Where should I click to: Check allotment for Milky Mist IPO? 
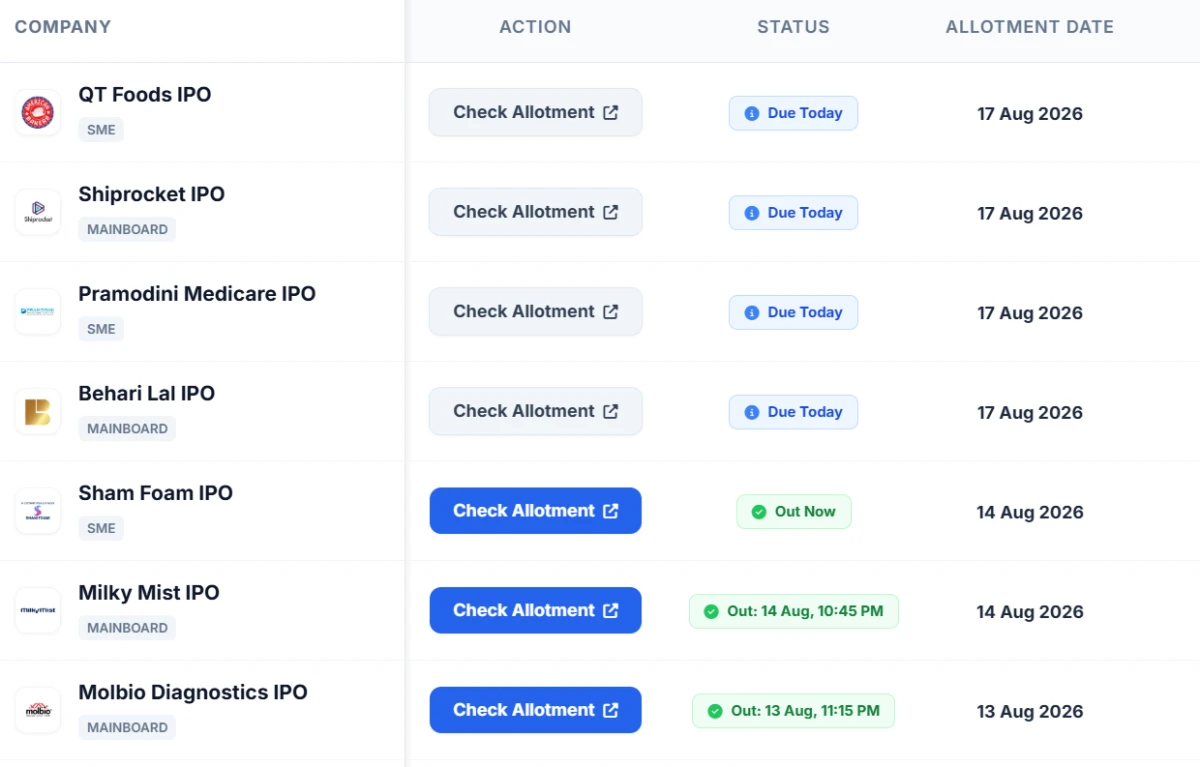[x=536, y=611]
